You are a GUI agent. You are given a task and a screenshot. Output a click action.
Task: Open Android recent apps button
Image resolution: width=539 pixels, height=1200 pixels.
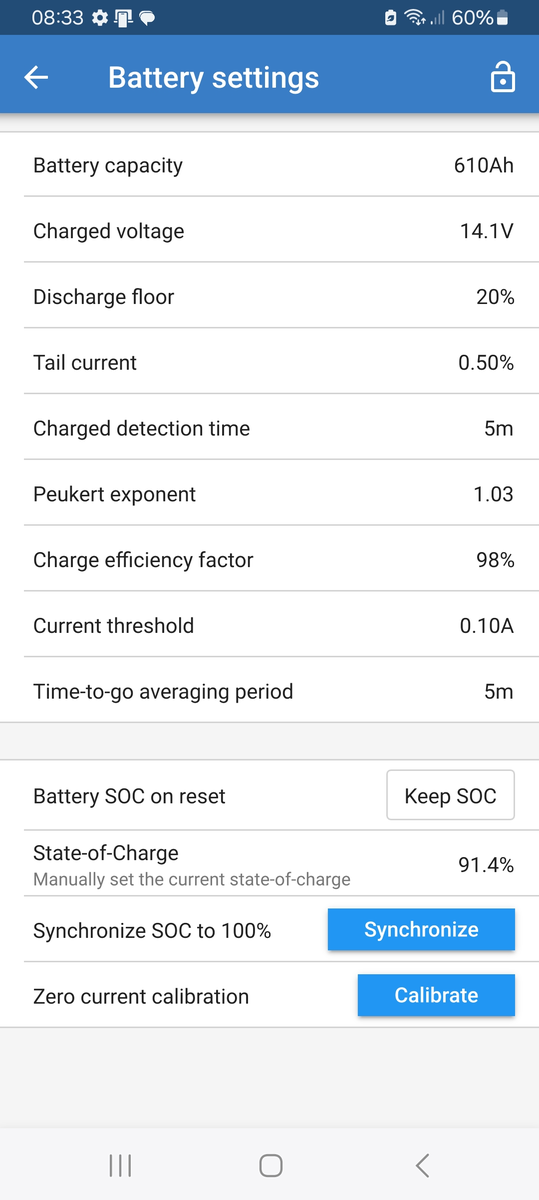pos(120,1165)
